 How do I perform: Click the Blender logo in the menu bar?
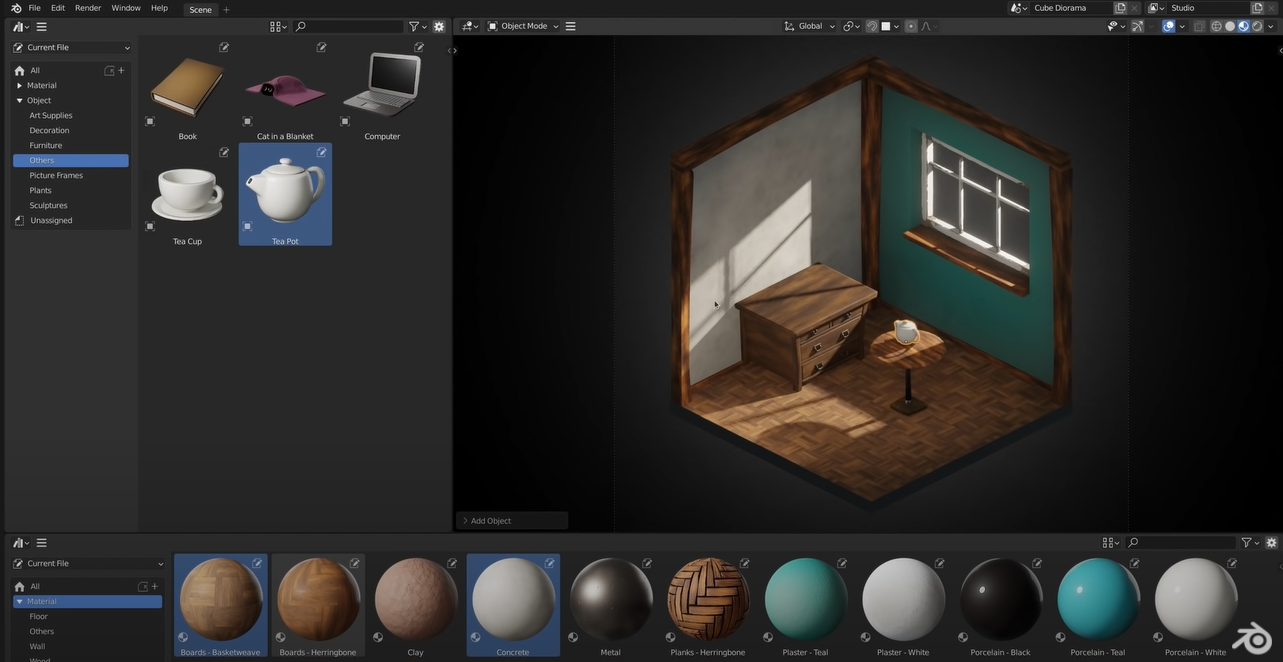(15, 8)
